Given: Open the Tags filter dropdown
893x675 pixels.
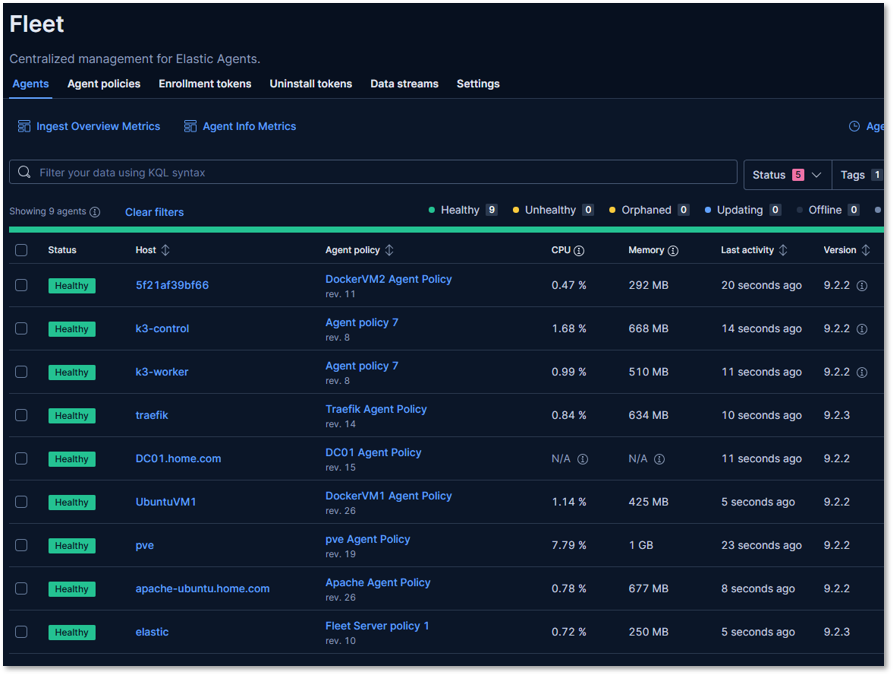Looking at the screenshot, I should pos(860,173).
